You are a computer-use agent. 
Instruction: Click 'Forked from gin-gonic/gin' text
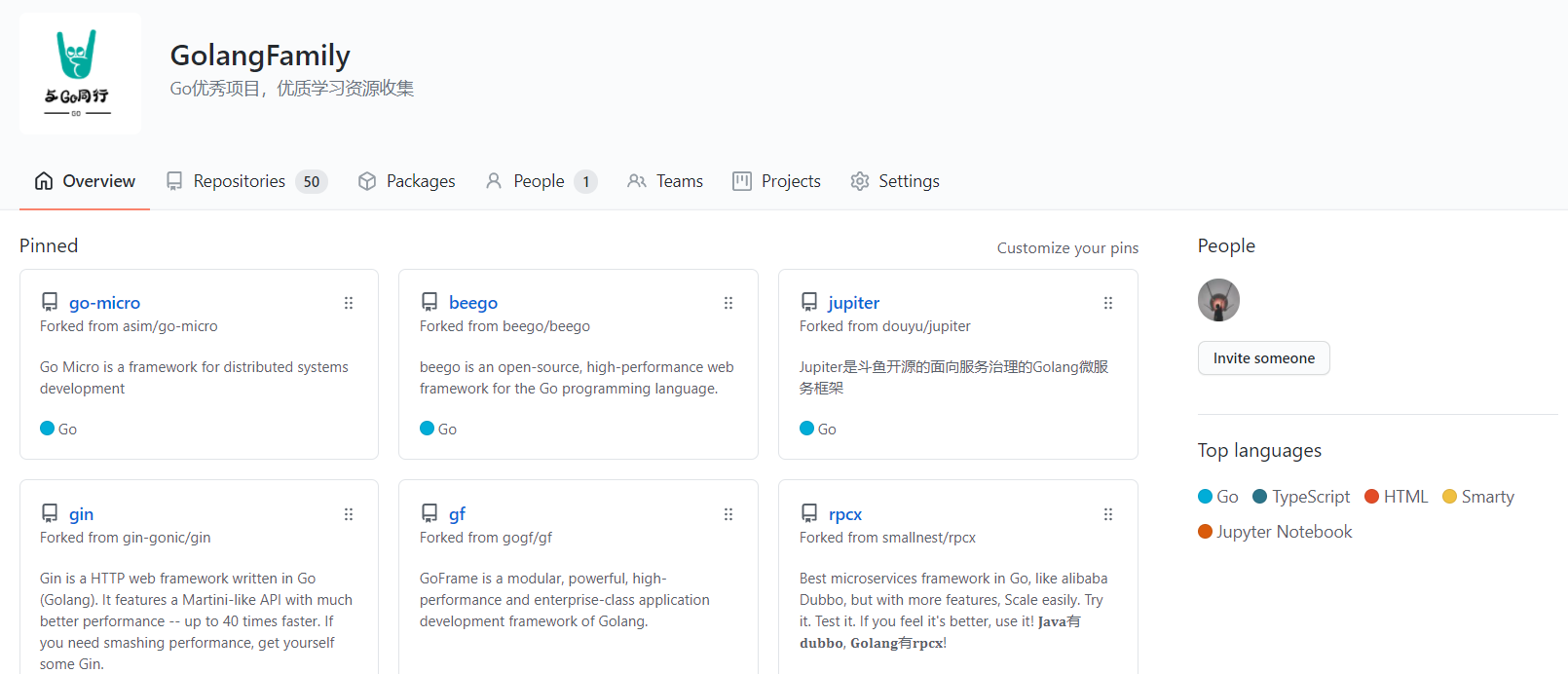point(125,538)
